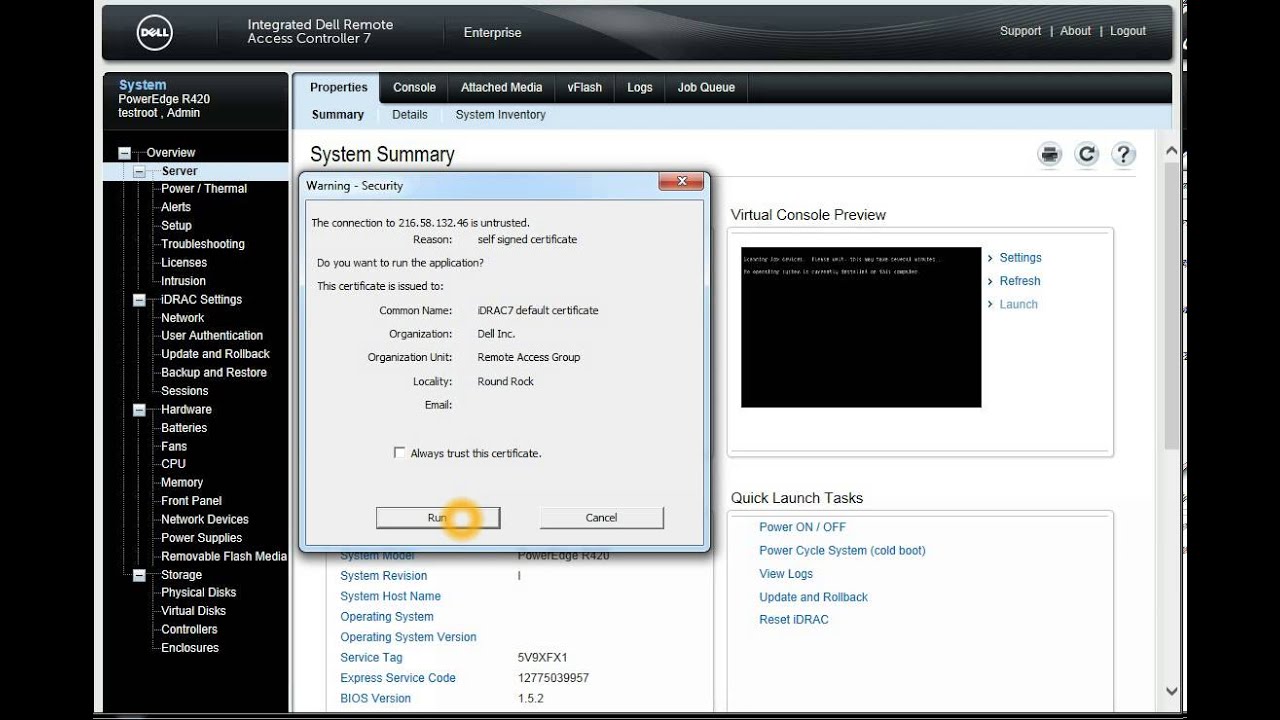1280x720 pixels.
Task: Switch to the Console tab
Action: [x=414, y=87]
